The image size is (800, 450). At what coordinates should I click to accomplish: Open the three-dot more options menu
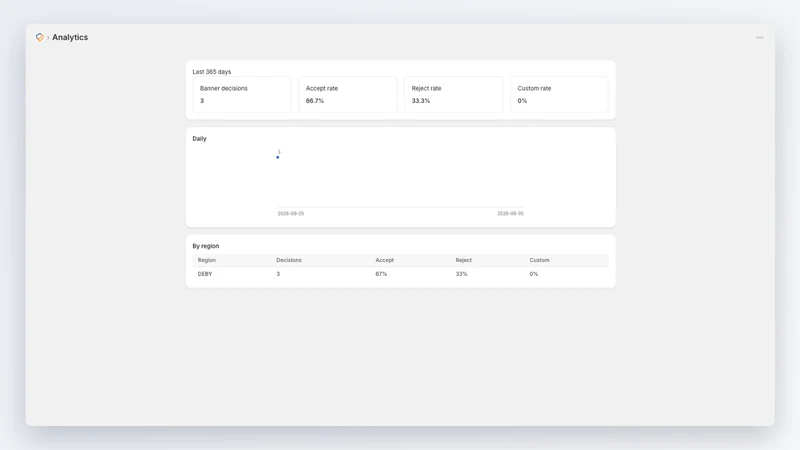pyautogui.click(x=760, y=37)
